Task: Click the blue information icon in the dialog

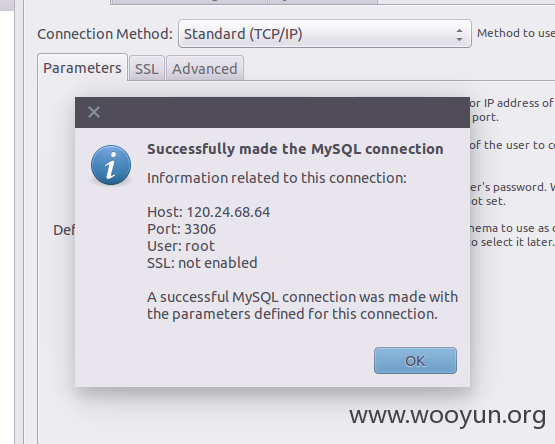Action: (x=111, y=165)
